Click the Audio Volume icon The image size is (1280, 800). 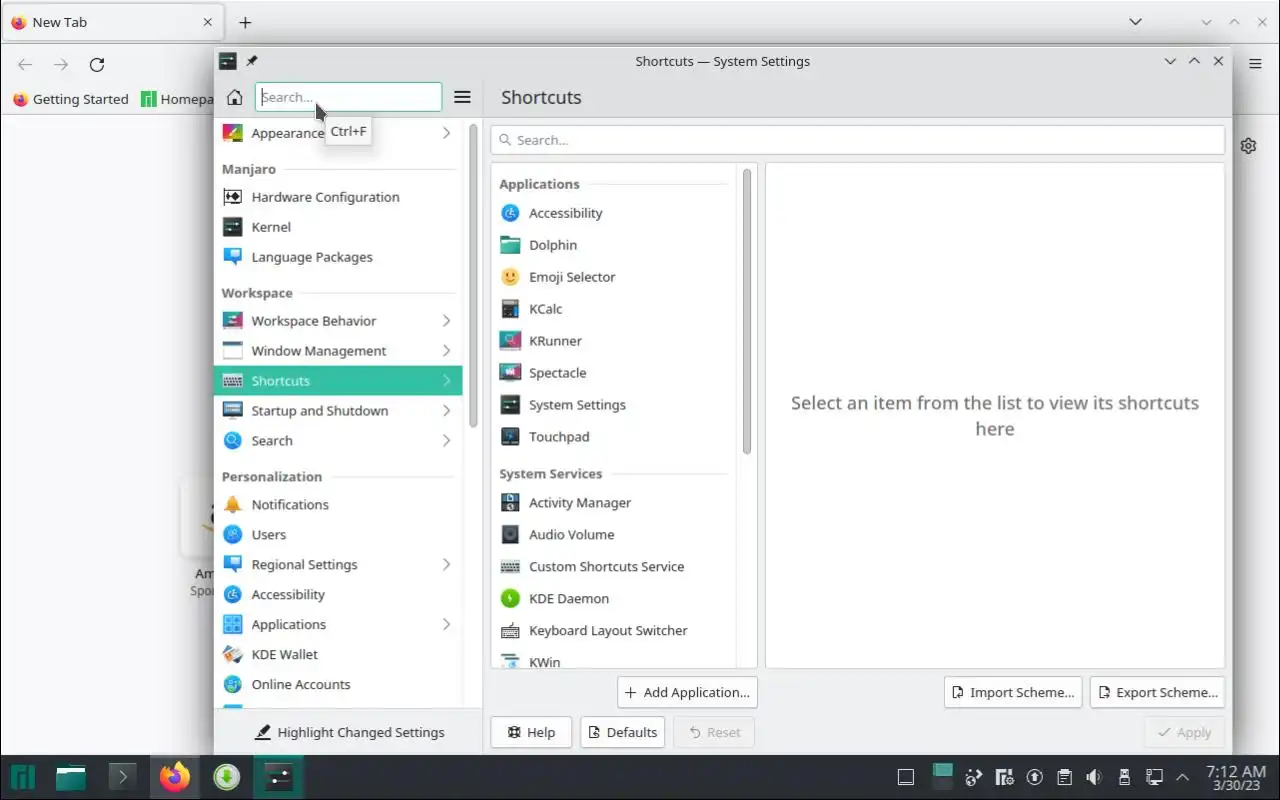tap(510, 535)
